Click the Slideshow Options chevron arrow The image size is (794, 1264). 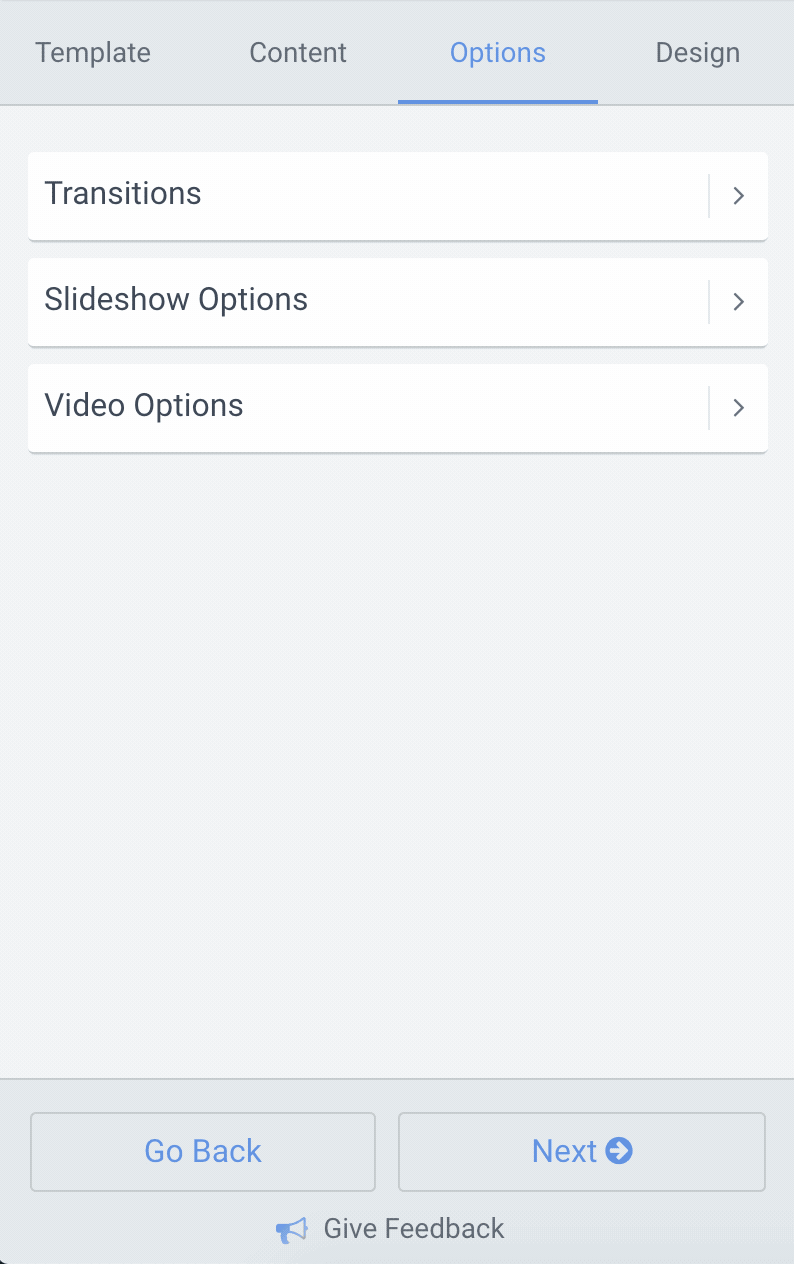739,302
